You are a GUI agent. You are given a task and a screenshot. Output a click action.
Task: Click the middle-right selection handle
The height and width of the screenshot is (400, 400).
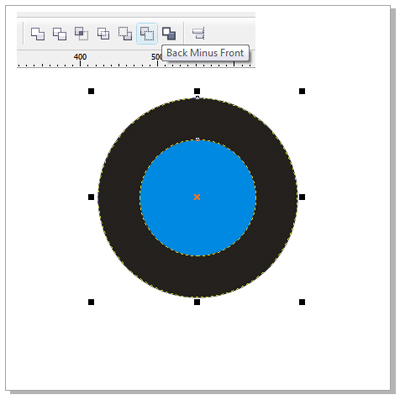tap(302, 197)
